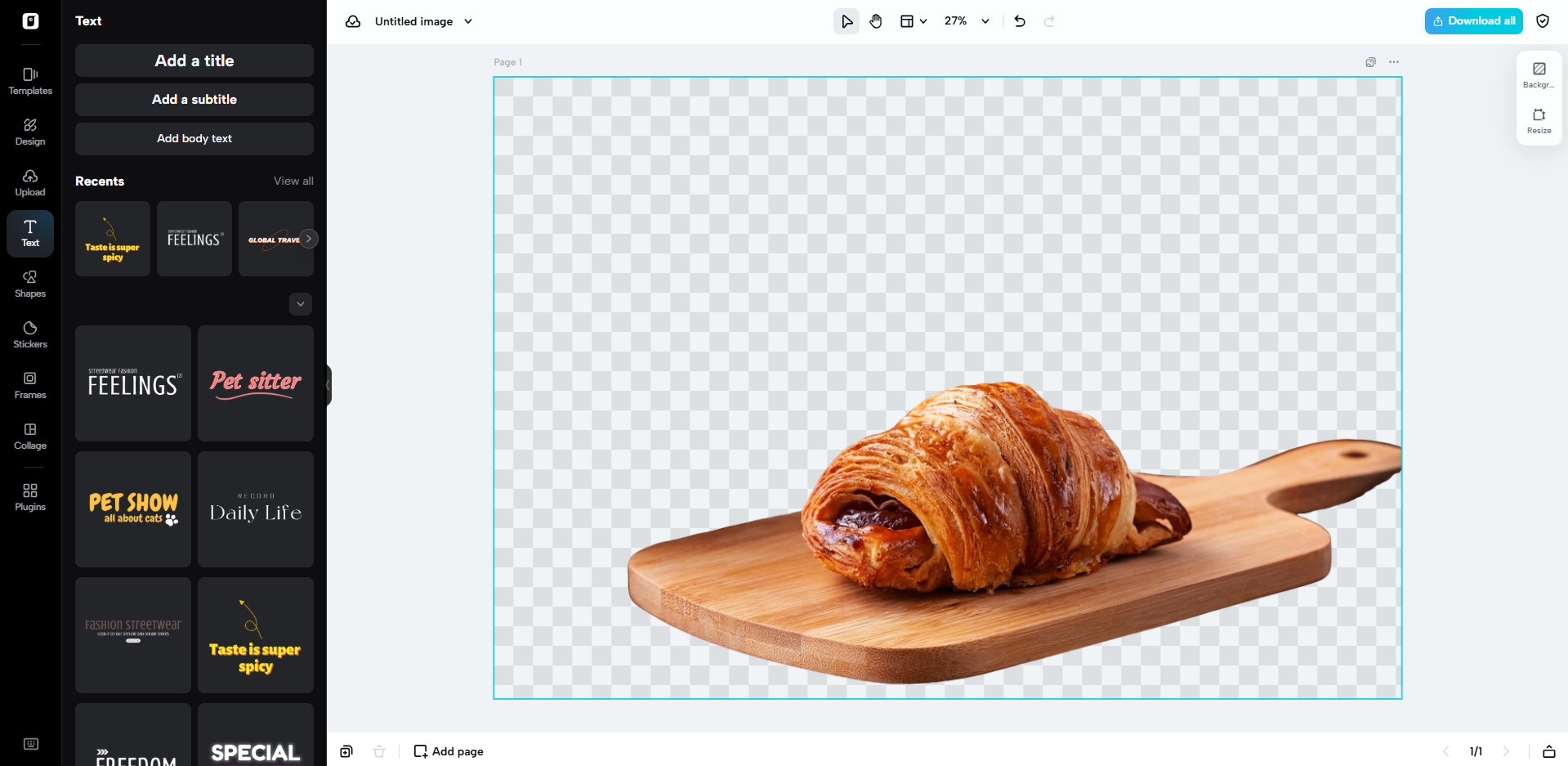Open the Stickers panel
Viewport: 1568px width, 766px height.
(x=29, y=334)
